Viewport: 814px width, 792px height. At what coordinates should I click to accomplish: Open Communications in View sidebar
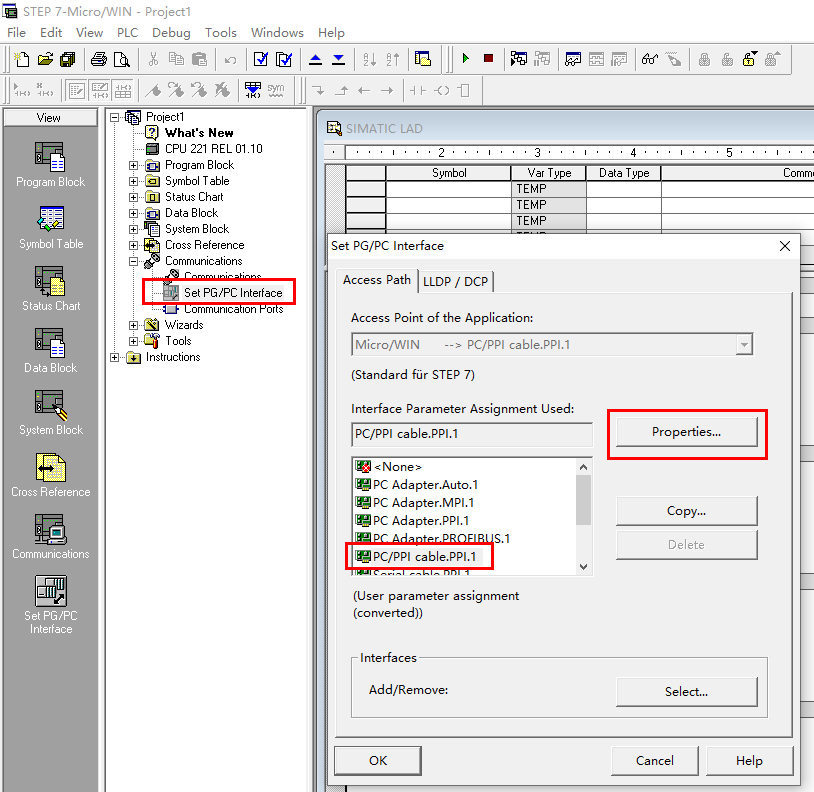point(50,537)
